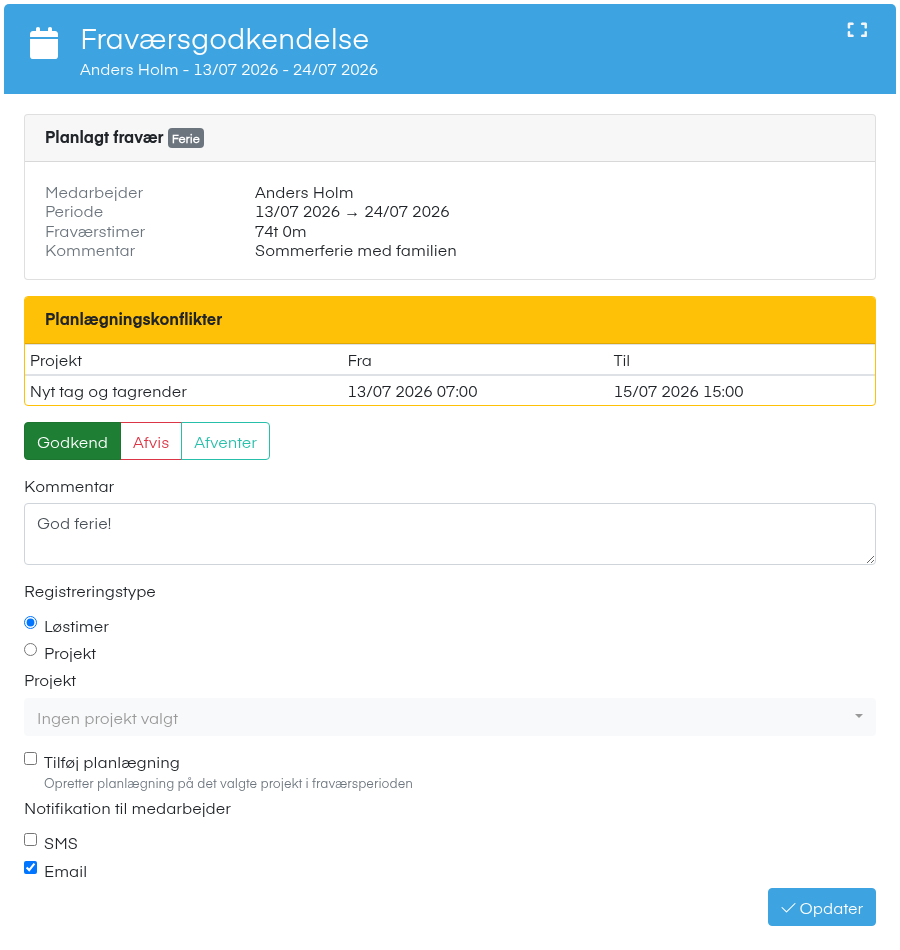Click the calendar icon beside Fraværsgodkendelse
This screenshot has height=950, width=900.
[x=44, y=43]
